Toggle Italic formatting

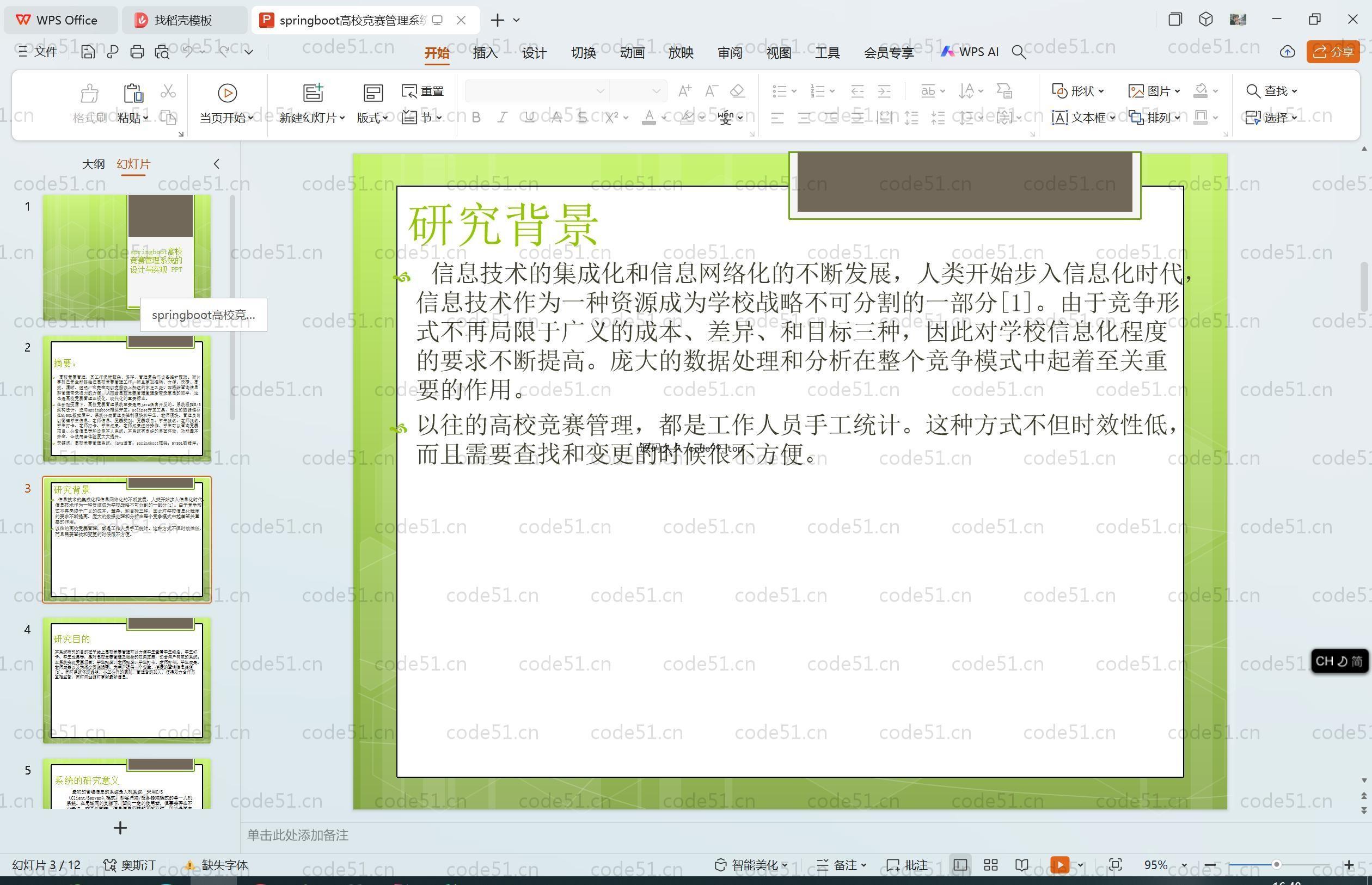503,117
